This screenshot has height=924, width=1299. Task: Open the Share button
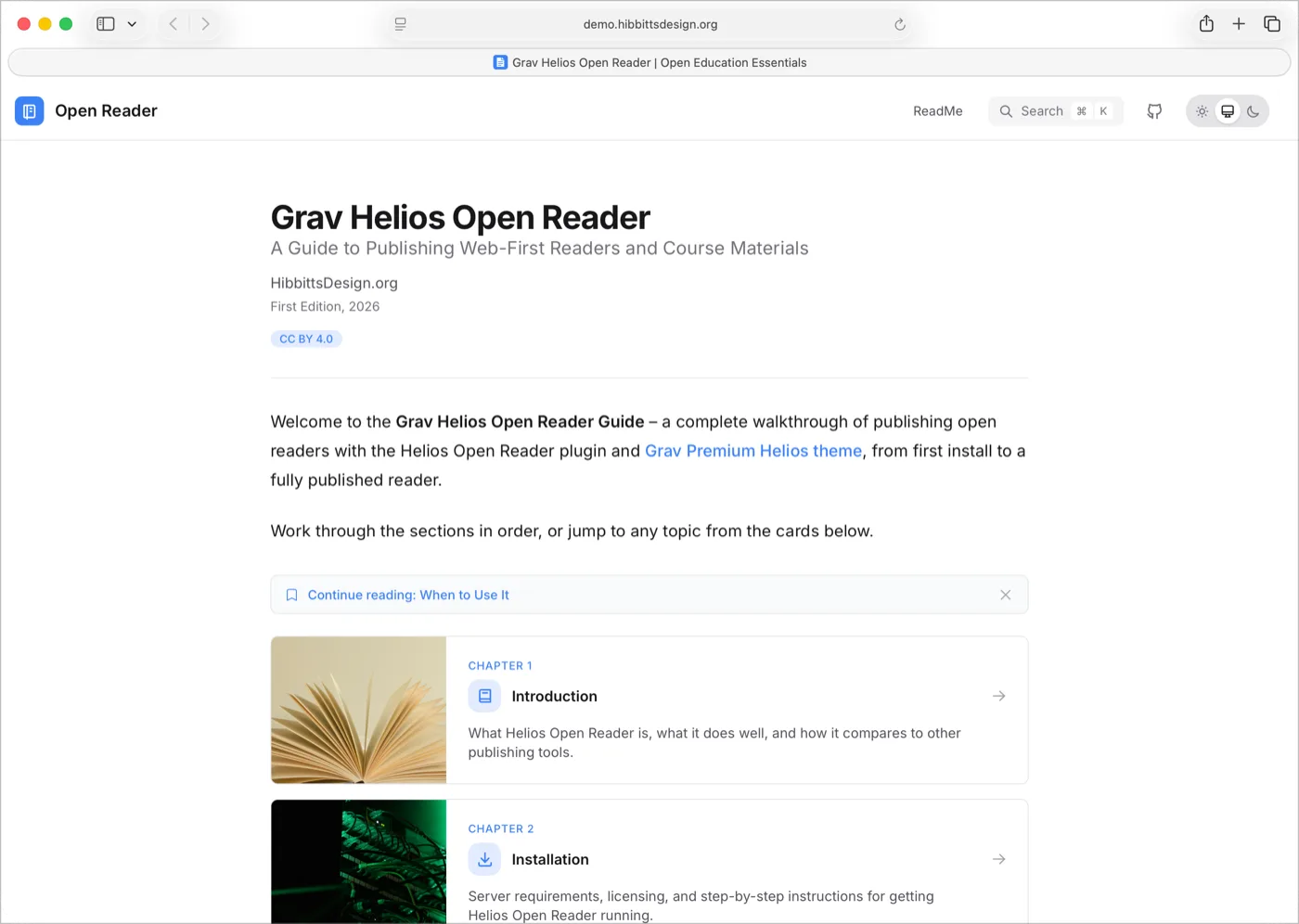click(x=1206, y=24)
